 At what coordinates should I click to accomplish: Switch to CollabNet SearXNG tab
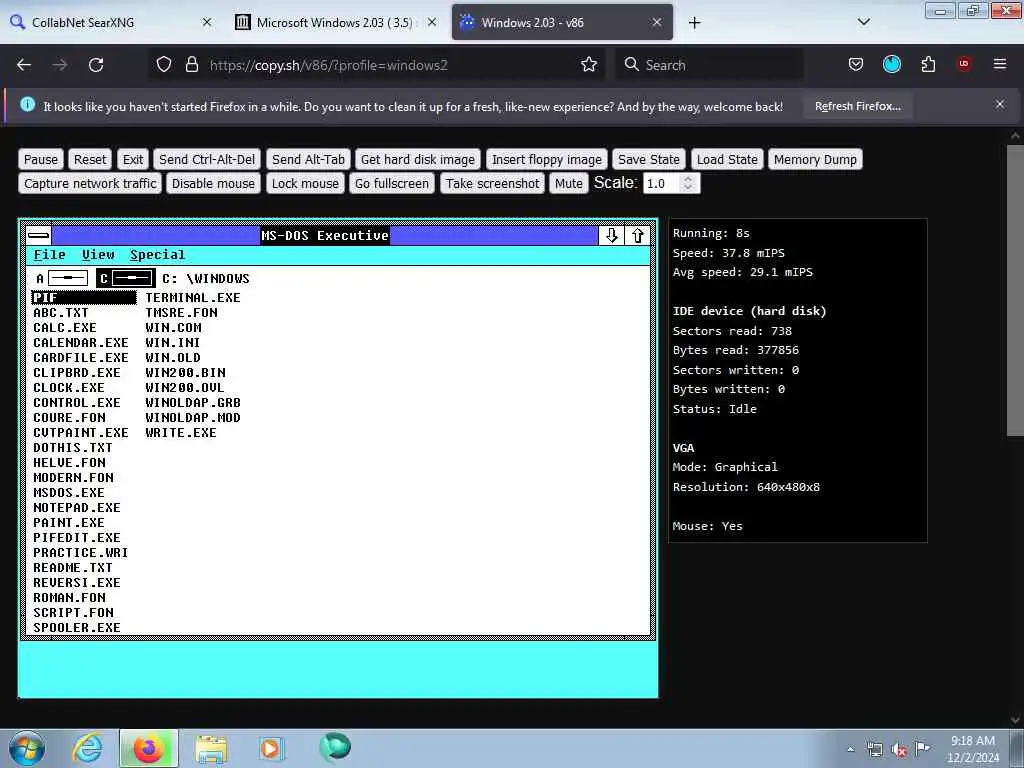pos(111,22)
